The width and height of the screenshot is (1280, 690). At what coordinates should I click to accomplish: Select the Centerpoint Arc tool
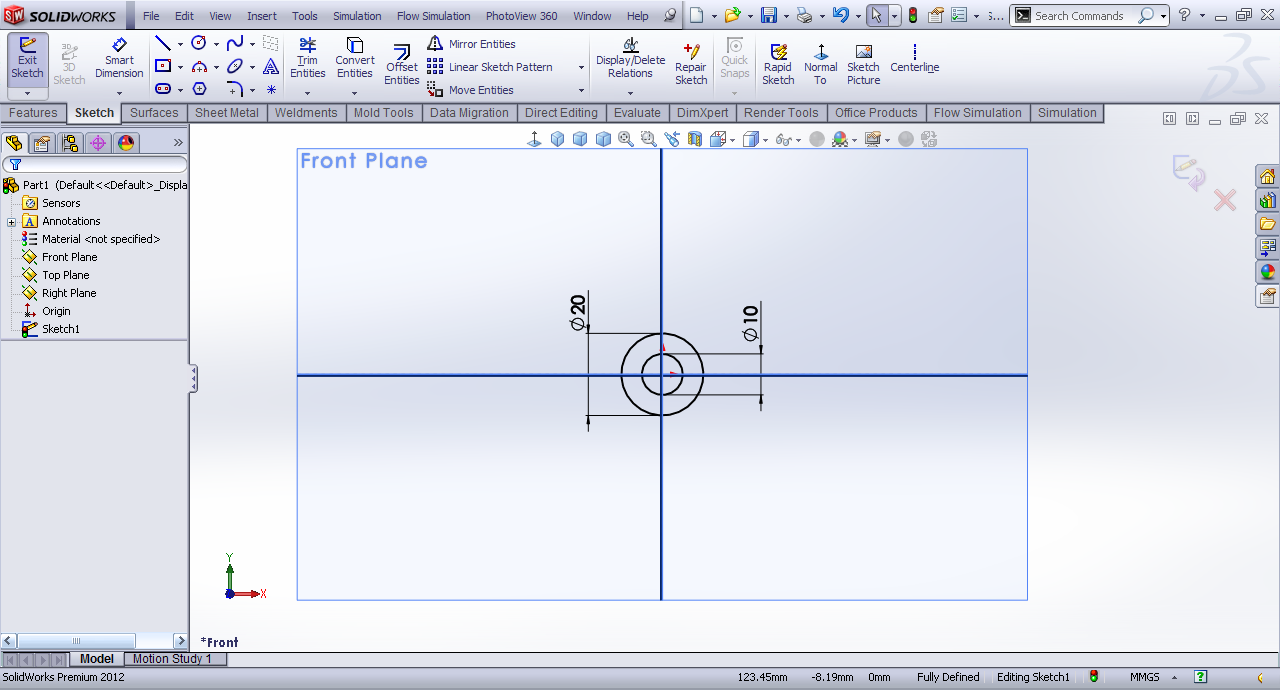coord(198,67)
